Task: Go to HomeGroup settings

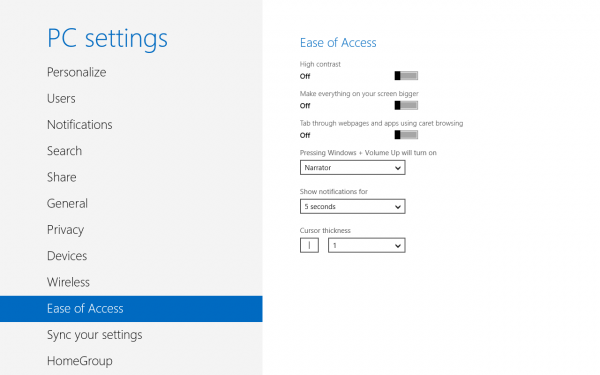Action: 80,361
